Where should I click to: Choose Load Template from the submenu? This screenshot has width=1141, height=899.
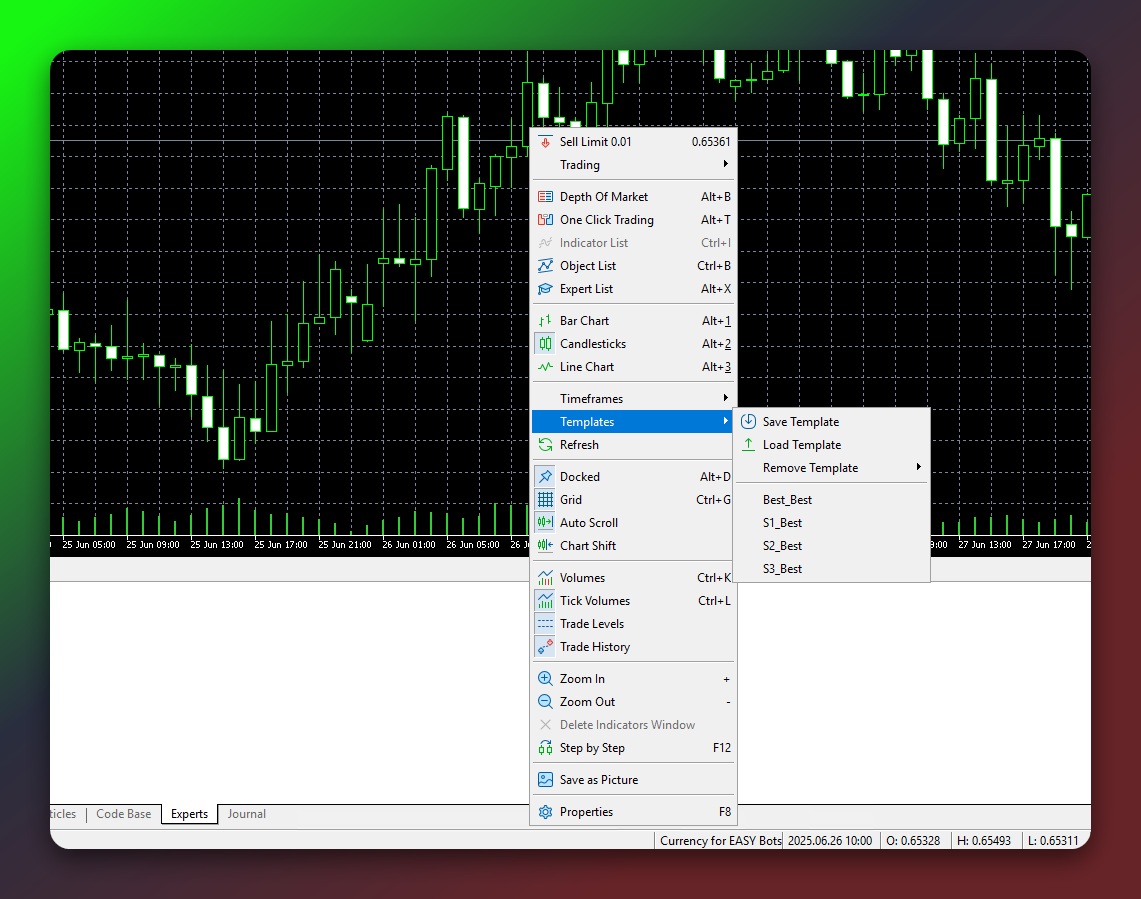tap(832, 445)
